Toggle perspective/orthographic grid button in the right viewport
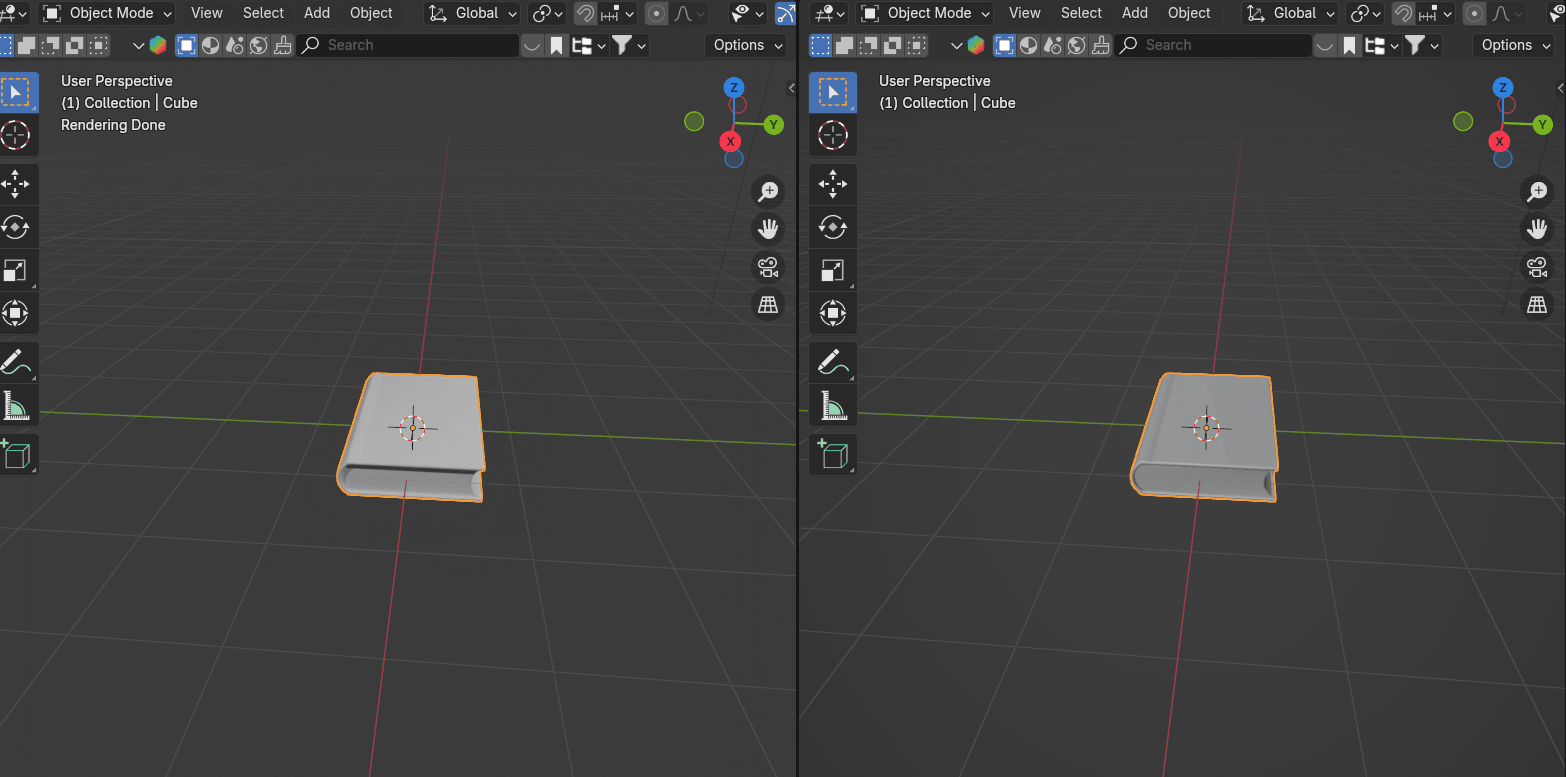 point(1536,305)
